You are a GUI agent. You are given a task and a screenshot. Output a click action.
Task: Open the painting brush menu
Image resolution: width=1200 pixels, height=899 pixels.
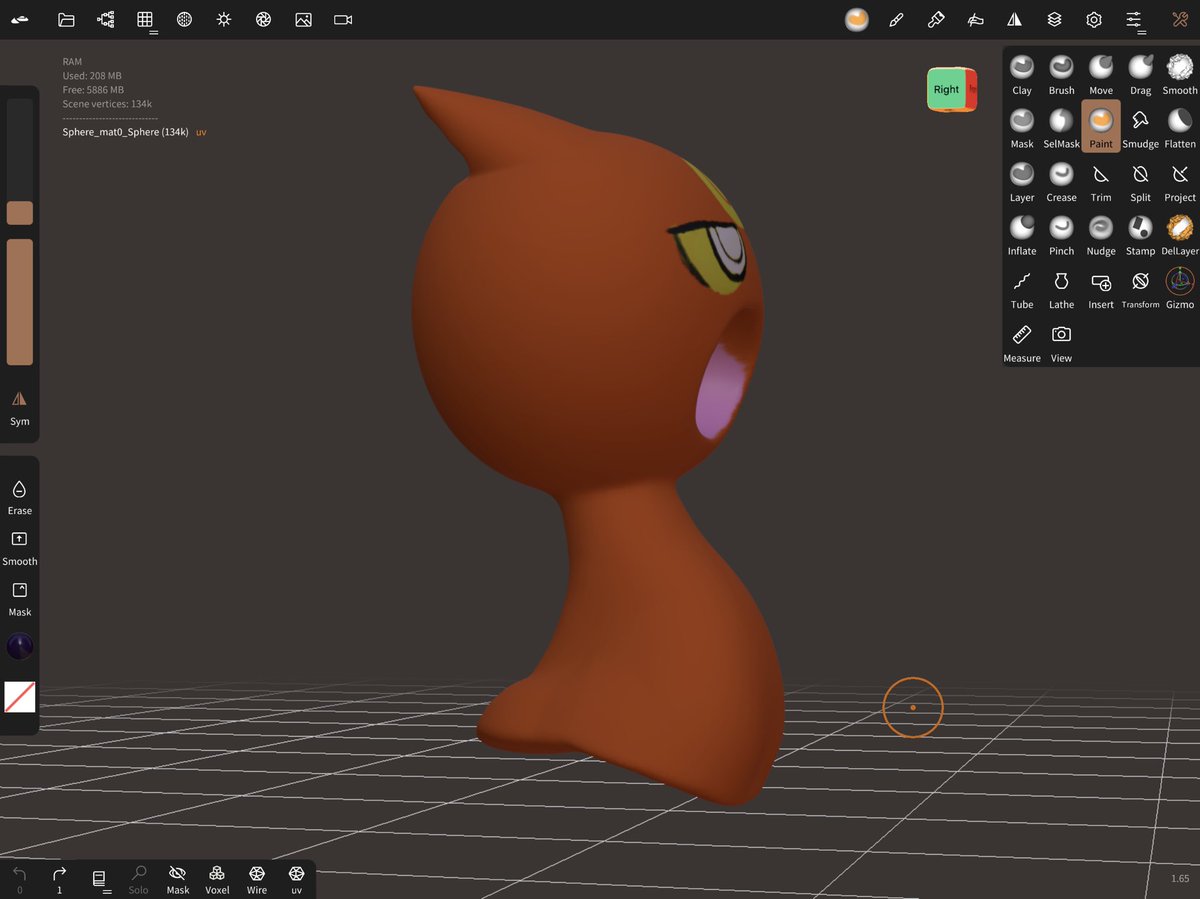(x=896, y=19)
